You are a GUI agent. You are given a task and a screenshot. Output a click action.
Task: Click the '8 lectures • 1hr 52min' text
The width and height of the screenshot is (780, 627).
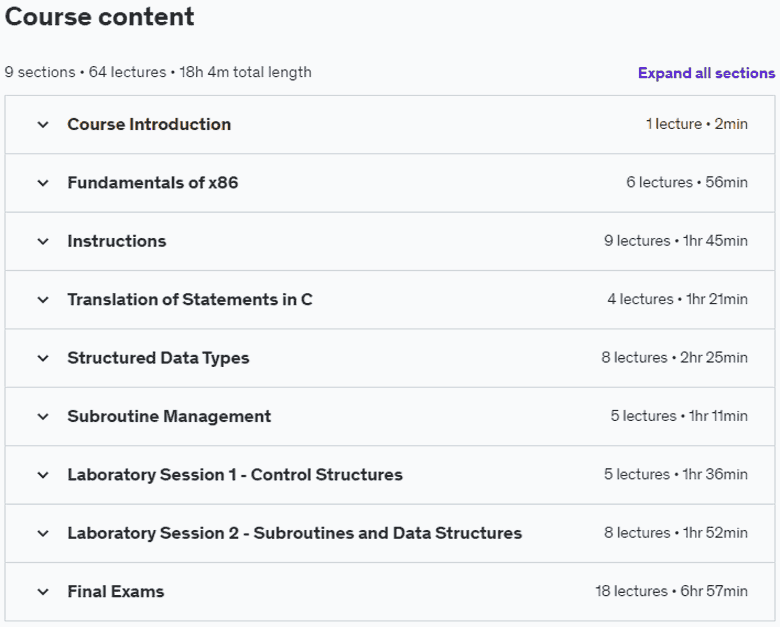(x=676, y=533)
